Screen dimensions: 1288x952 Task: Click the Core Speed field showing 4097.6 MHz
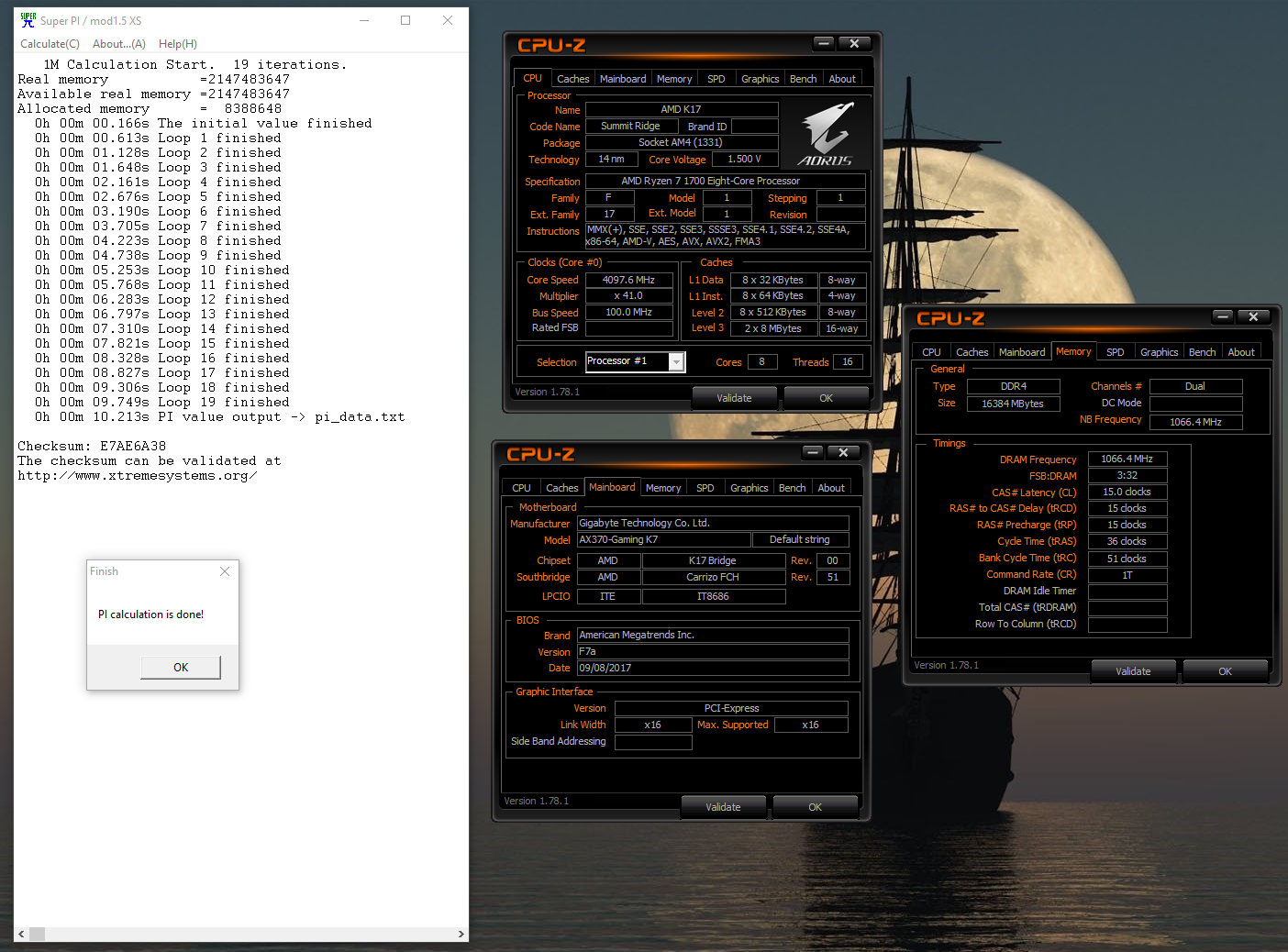pos(628,280)
